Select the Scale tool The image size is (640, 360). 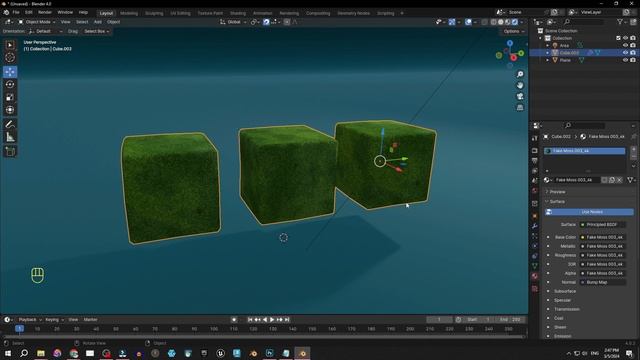pos(10,97)
